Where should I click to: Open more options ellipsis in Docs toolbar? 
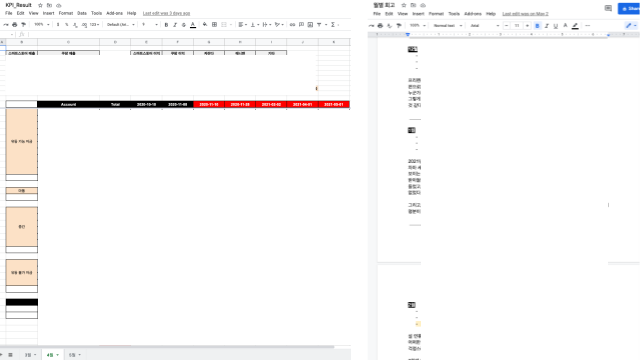(587, 25)
